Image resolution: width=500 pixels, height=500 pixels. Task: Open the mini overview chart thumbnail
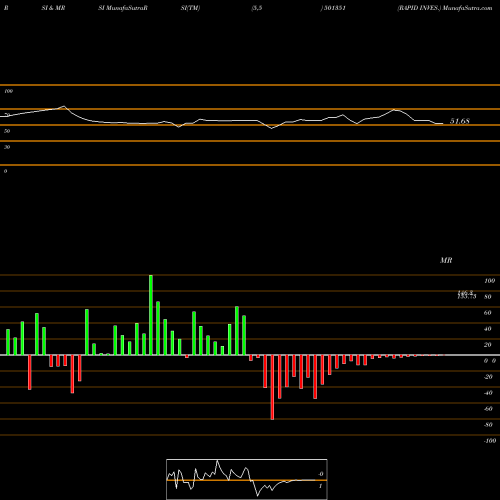(x=247, y=479)
